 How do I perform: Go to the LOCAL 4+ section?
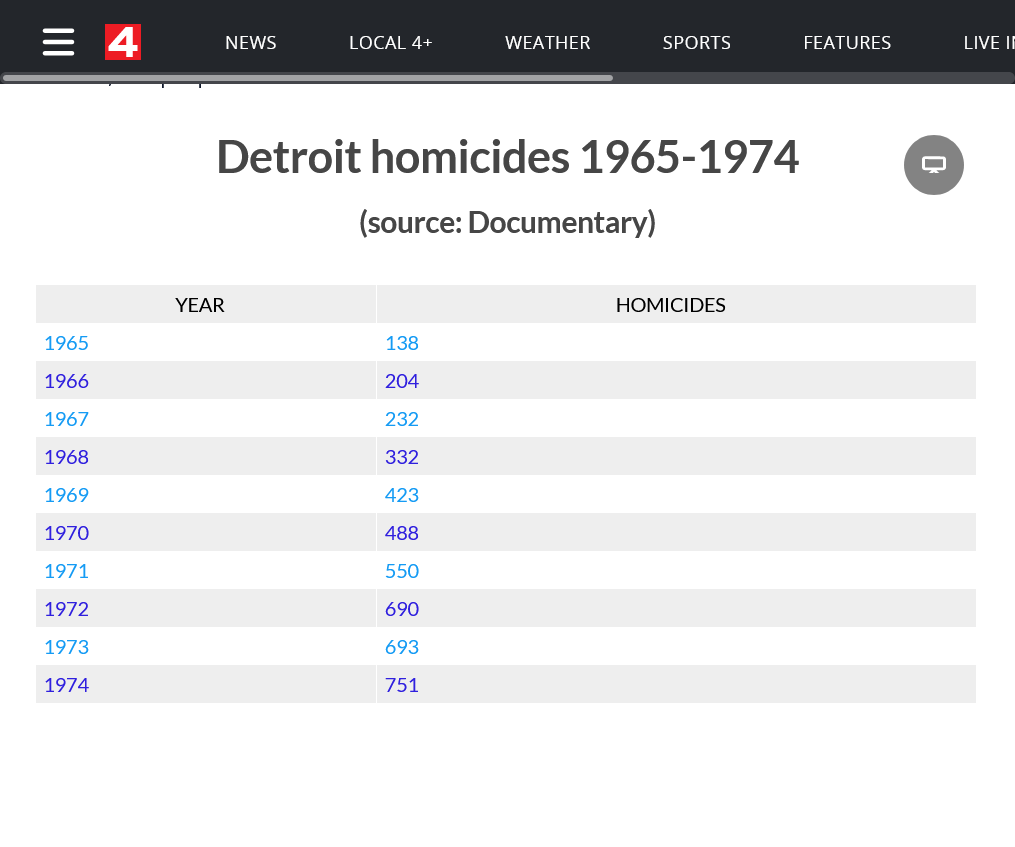390,43
